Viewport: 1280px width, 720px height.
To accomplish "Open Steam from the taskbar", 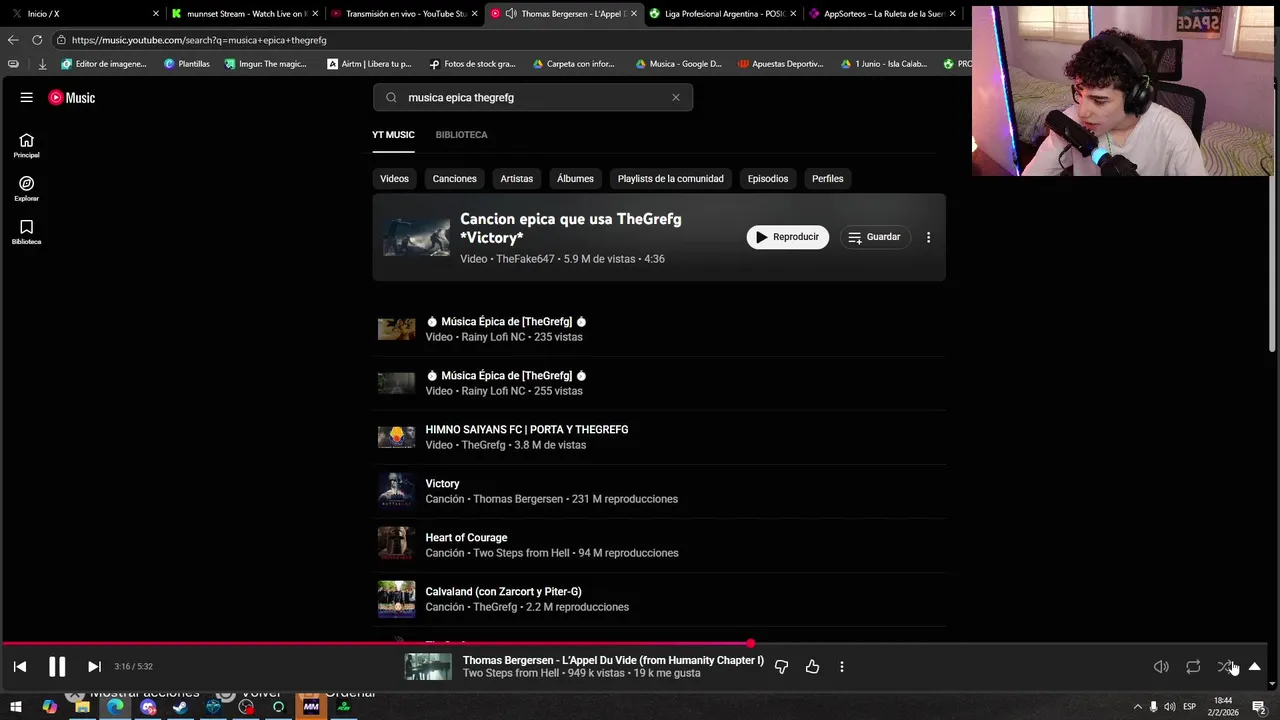I will [180, 707].
